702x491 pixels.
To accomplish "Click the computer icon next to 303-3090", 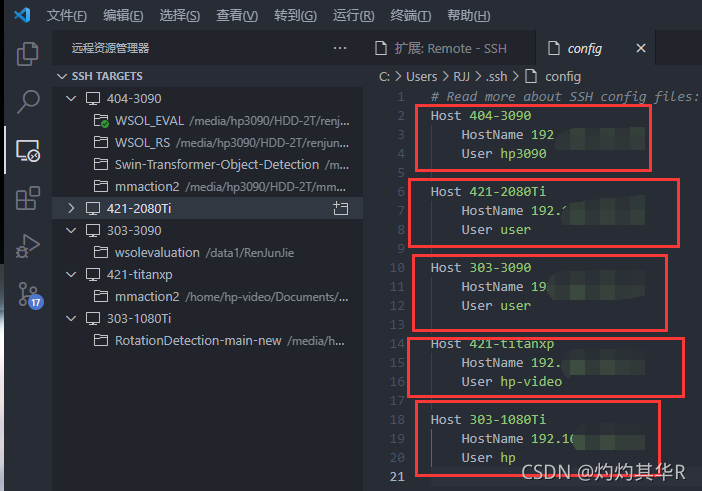I will pos(93,231).
